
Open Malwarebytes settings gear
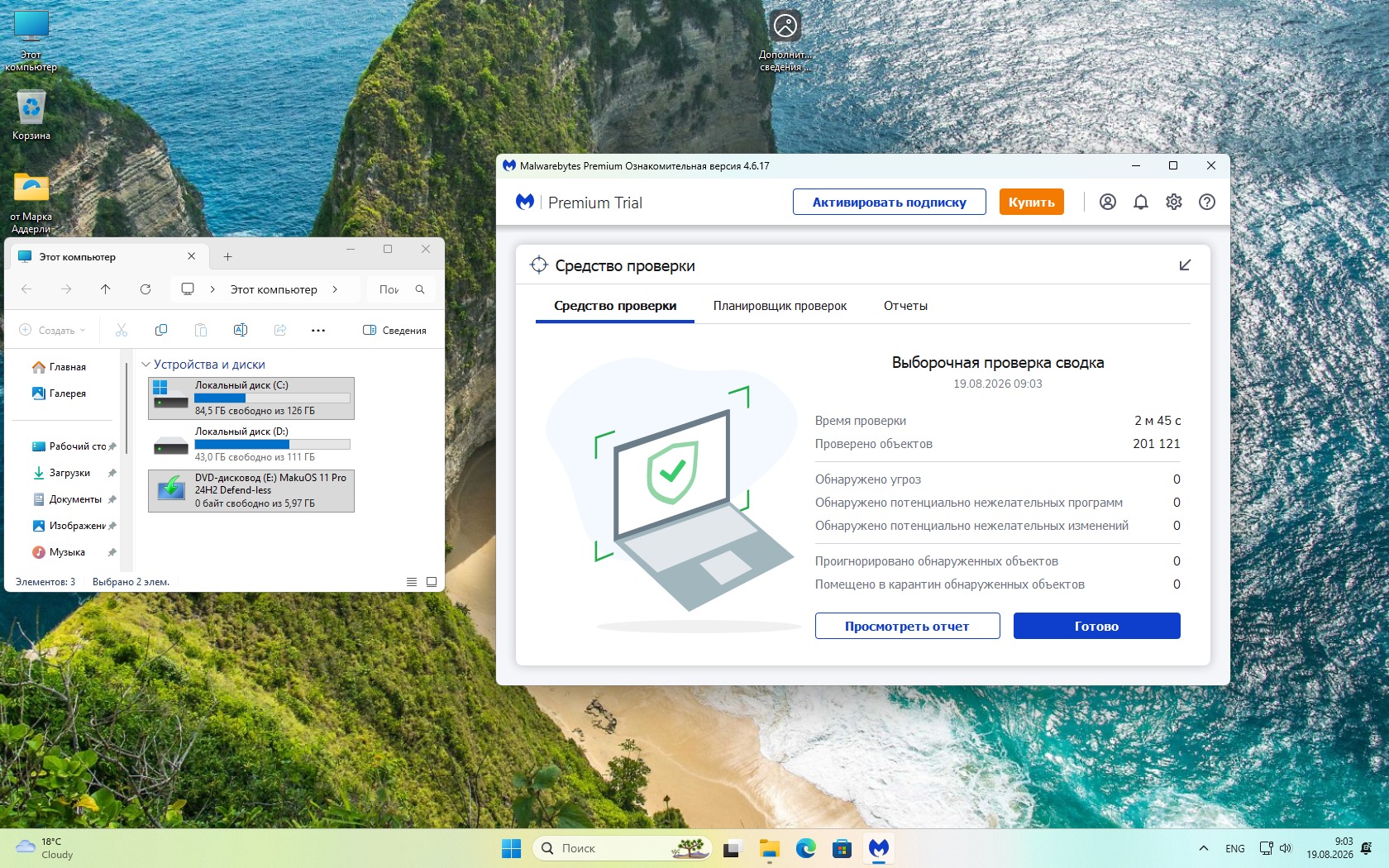coord(1174,202)
